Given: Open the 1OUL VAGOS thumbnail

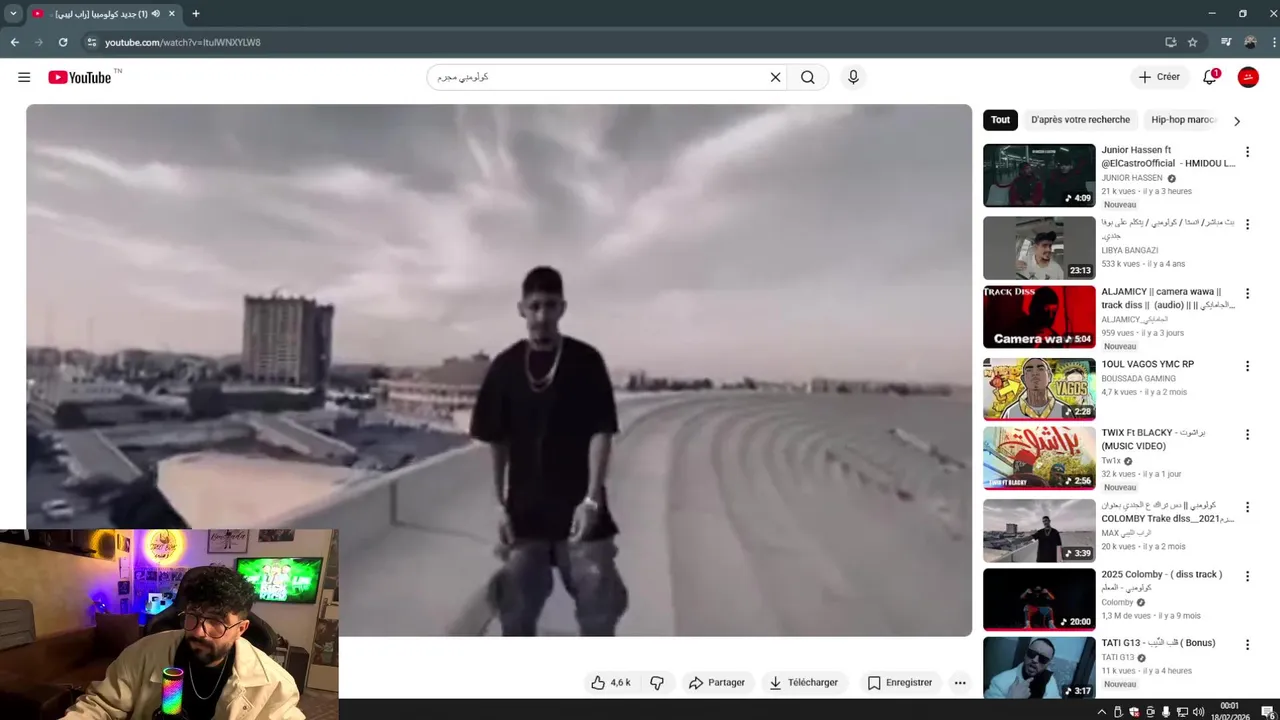Looking at the screenshot, I should (1039, 389).
